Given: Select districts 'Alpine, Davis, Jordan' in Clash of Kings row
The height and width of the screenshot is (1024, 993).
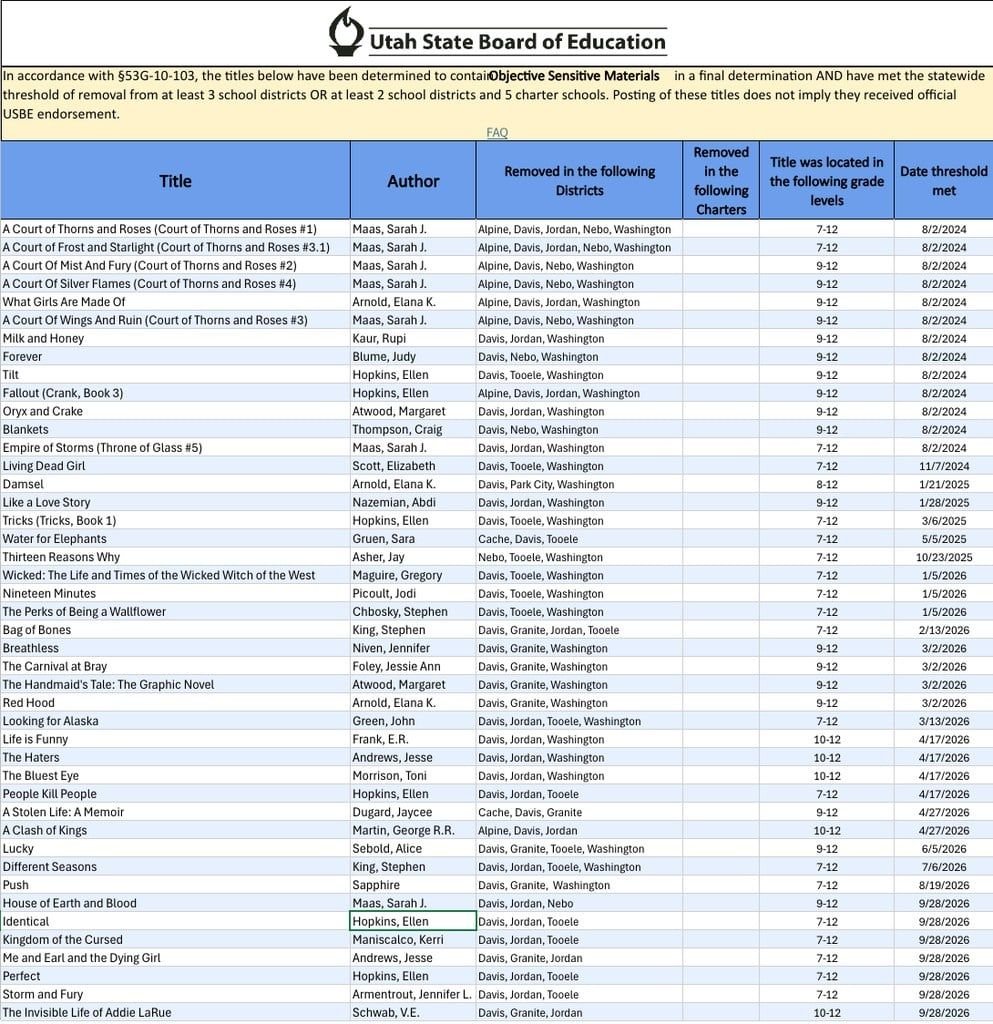Looking at the screenshot, I should 579,831.
